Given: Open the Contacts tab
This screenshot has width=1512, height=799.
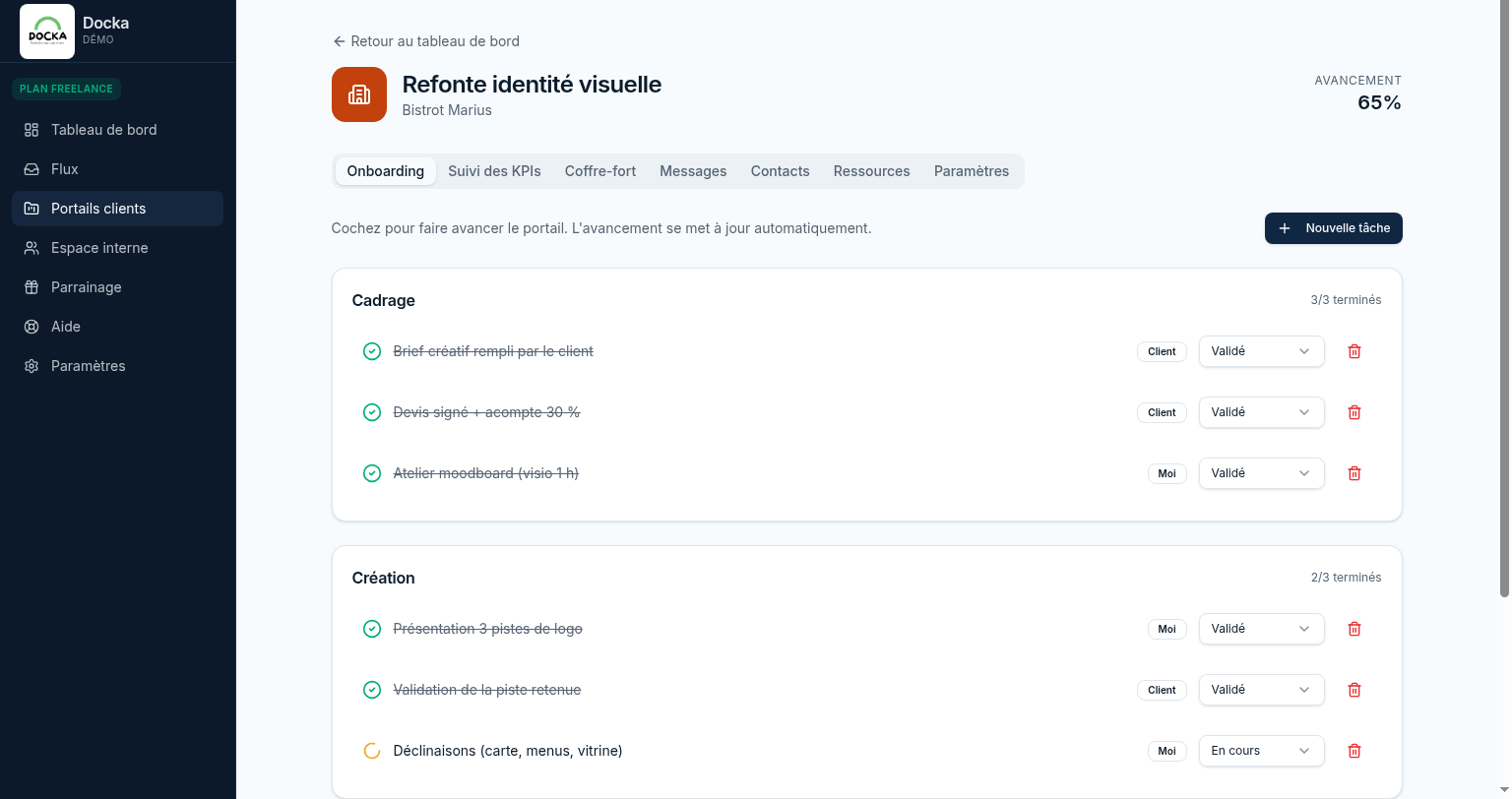Looking at the screenshot, I should pyautogui.click(x=781, y=171).
